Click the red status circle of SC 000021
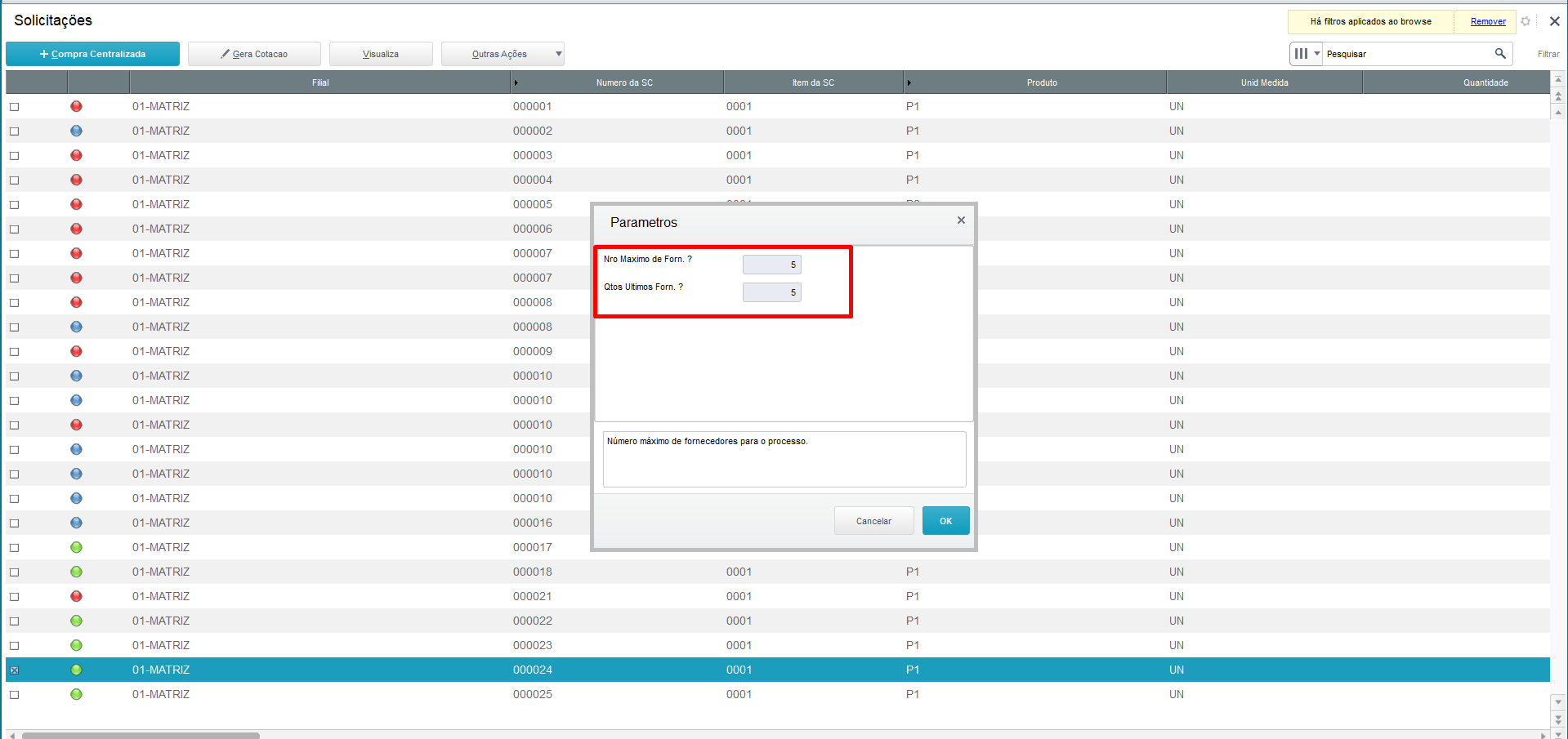This screenshot has width=1568, height=739. pyautogui.click(x=76, y=596)
